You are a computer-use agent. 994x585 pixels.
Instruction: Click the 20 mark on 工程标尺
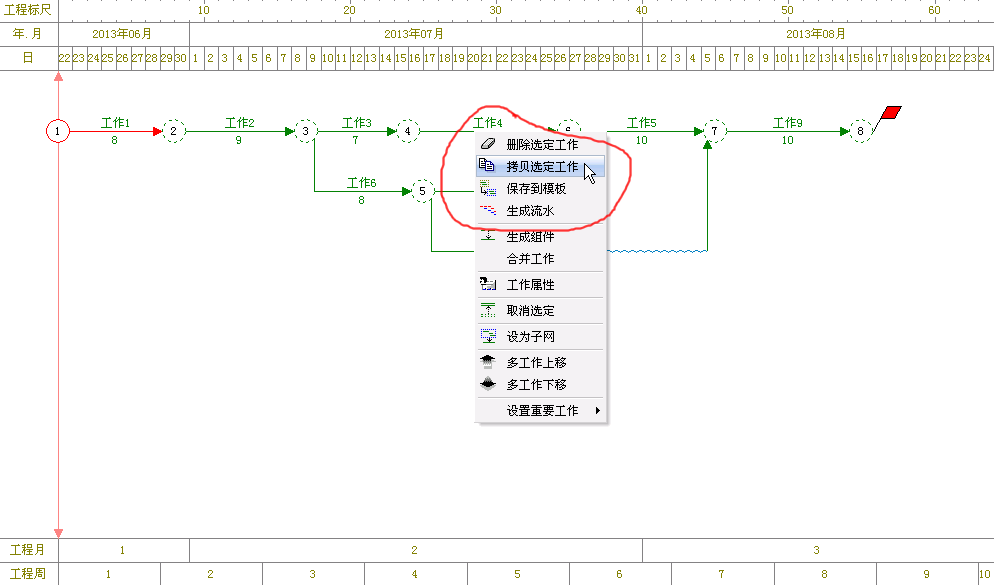coord(349,10)
